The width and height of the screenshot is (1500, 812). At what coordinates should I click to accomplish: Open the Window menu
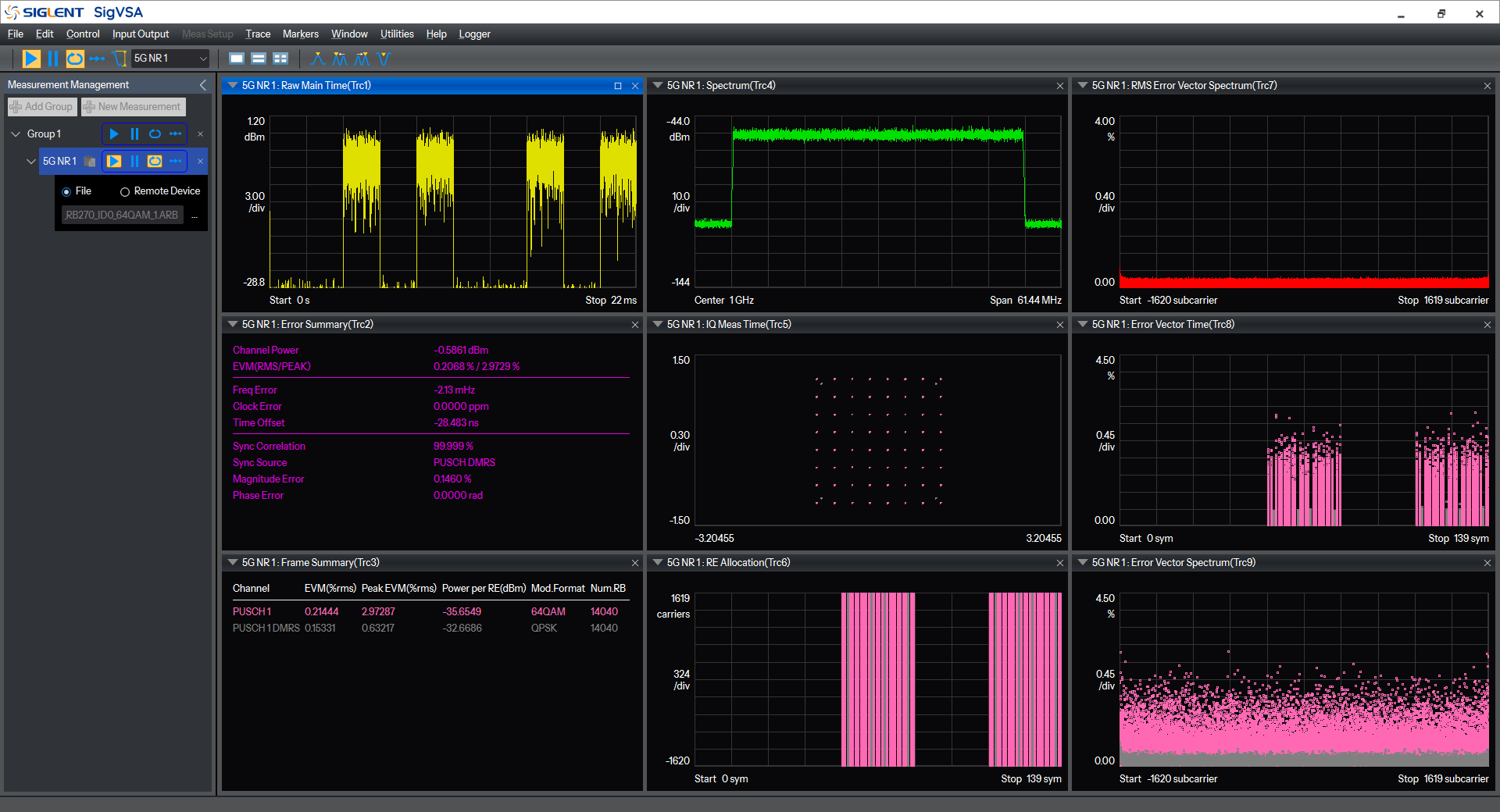pos(349,34)
